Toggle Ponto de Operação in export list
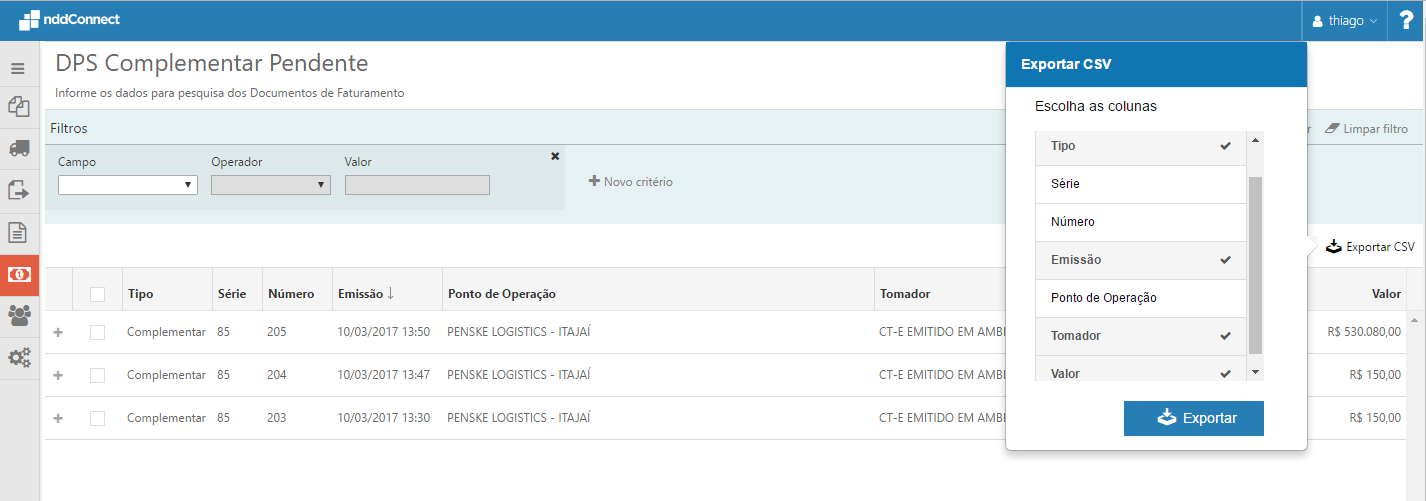This screenshot has width=1426, height=501. 1141,298
